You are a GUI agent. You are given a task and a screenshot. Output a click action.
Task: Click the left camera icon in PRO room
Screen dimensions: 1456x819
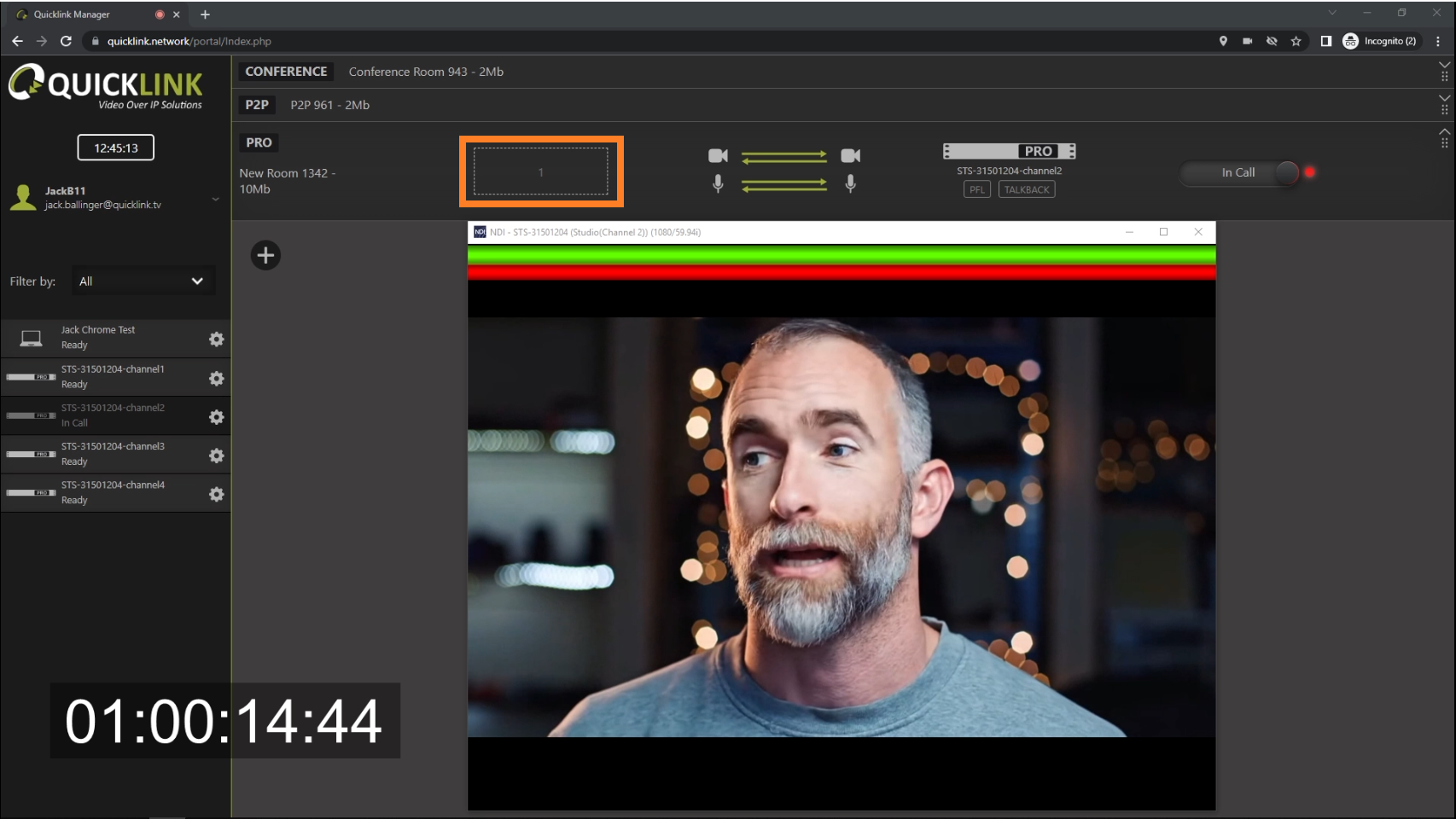tap(718, 155)
